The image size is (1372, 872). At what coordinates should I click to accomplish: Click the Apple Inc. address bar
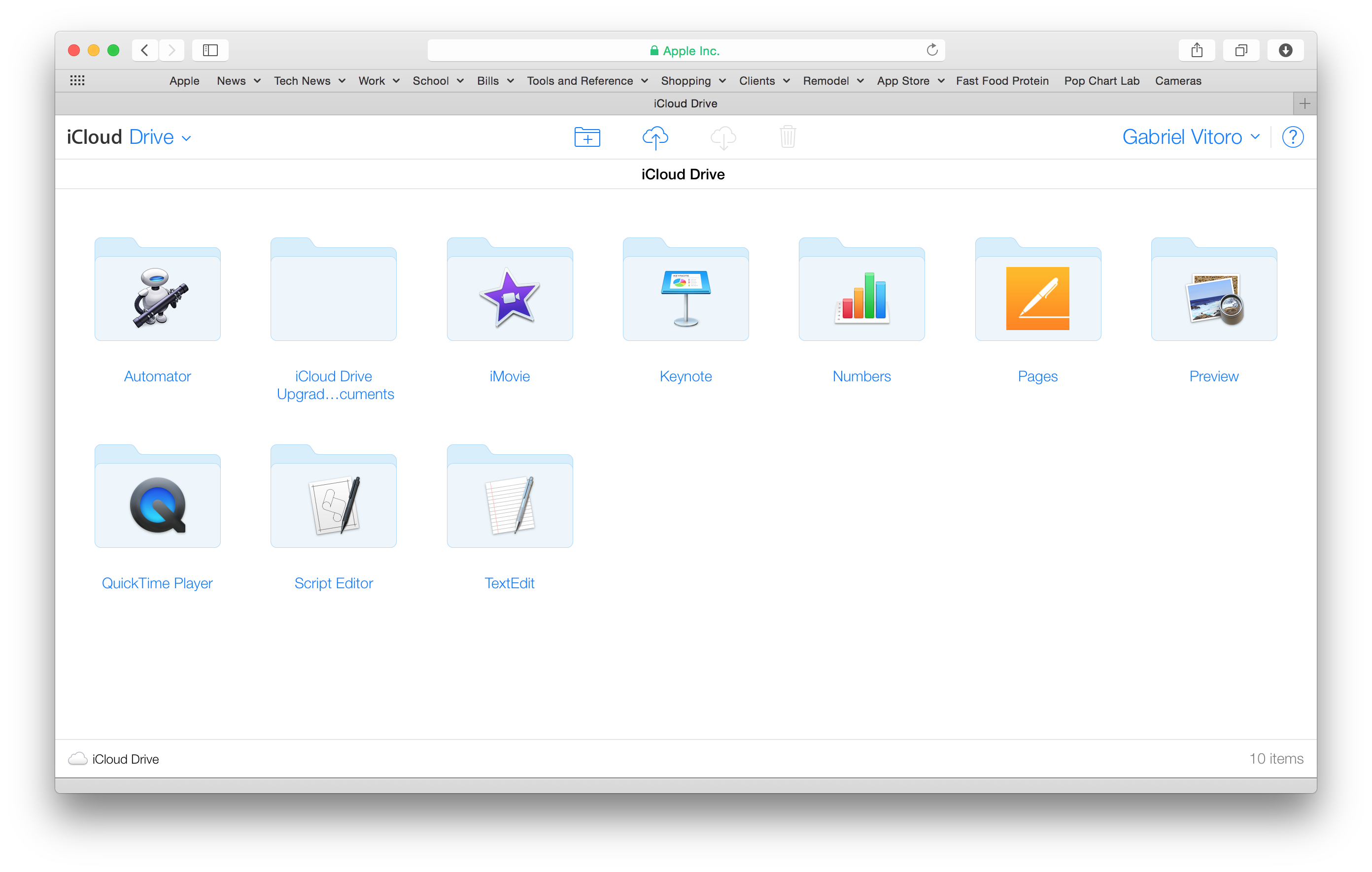[x=686, y=50]
